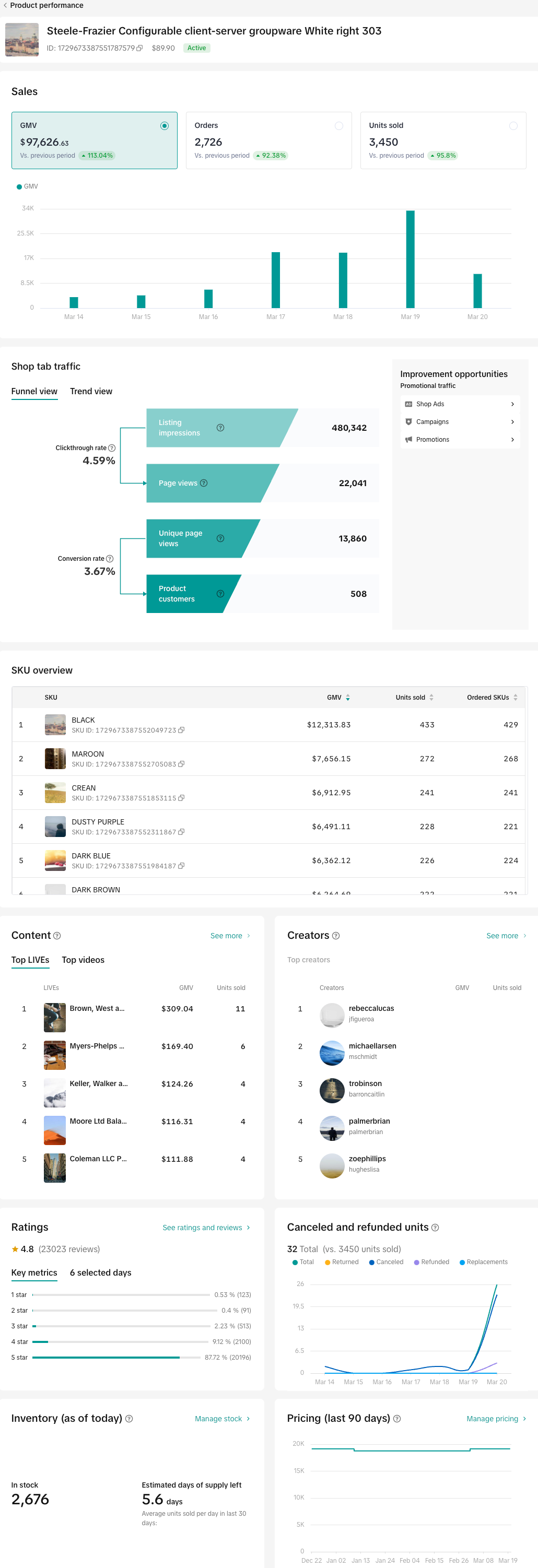Viewport: 538px width, 1568px height.
Task: Open the MAROON SKU thumbnail image
Action: pyautogui.click(x=55, y=759)
